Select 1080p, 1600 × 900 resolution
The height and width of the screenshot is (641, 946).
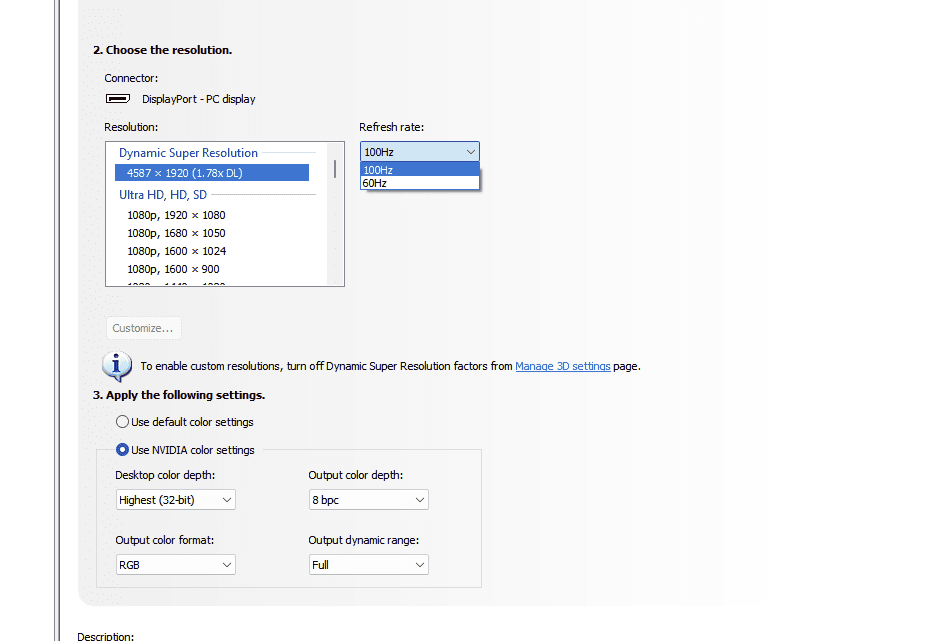173,269
